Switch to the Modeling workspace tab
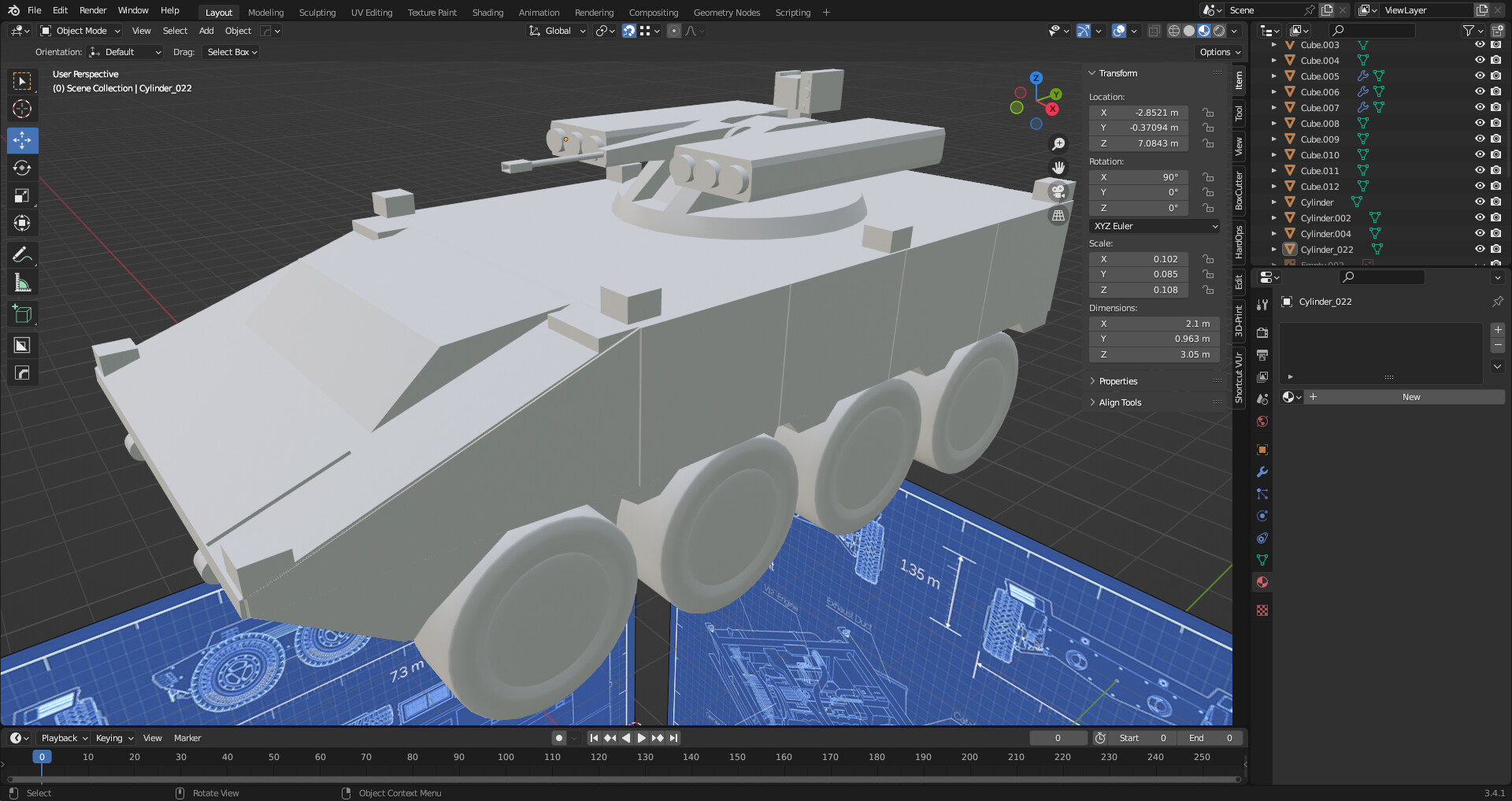Image resolution: width=1512 pixels, height=801 pixels. pyautogui.click(x=265, y=12)
